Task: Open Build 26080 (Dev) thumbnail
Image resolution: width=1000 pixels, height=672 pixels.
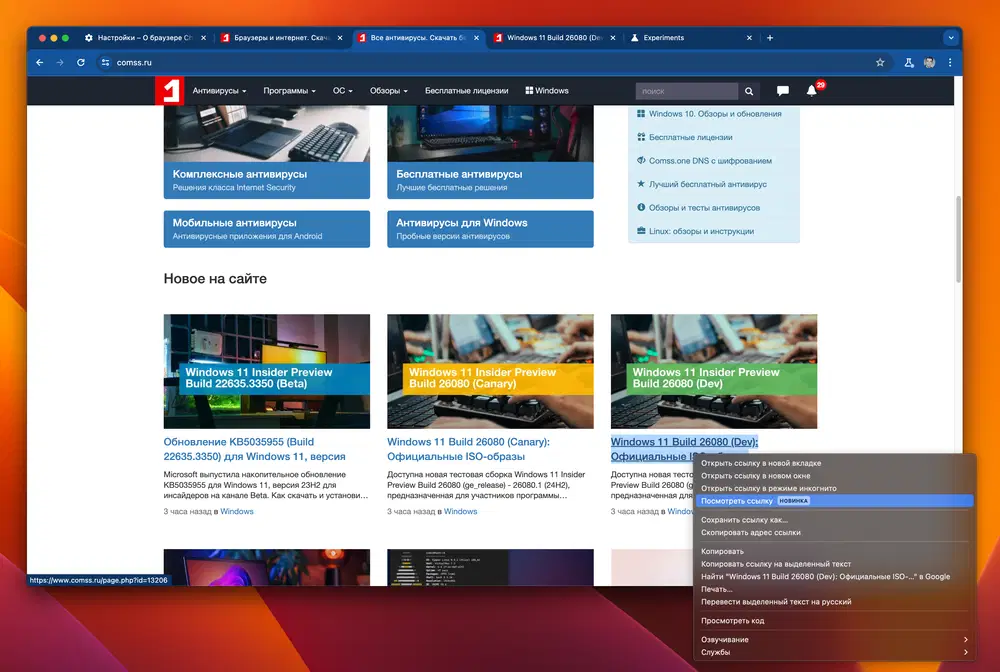Action: pos(714,371)
